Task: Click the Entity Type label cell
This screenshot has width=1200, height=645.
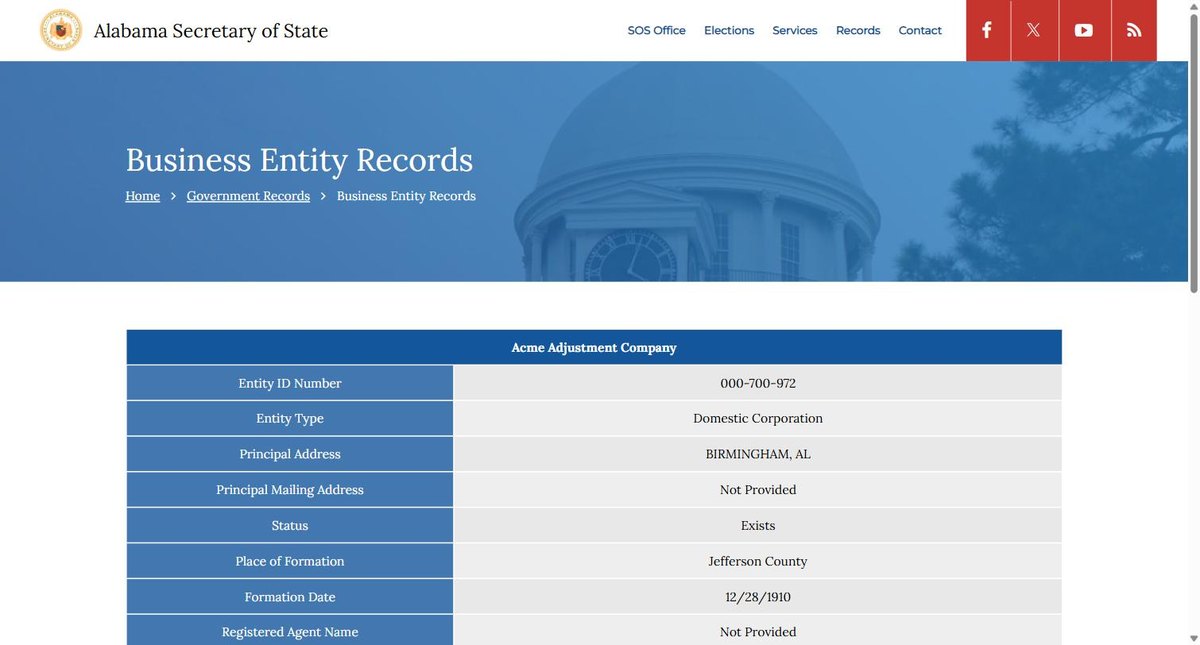Action: point(290,418)
